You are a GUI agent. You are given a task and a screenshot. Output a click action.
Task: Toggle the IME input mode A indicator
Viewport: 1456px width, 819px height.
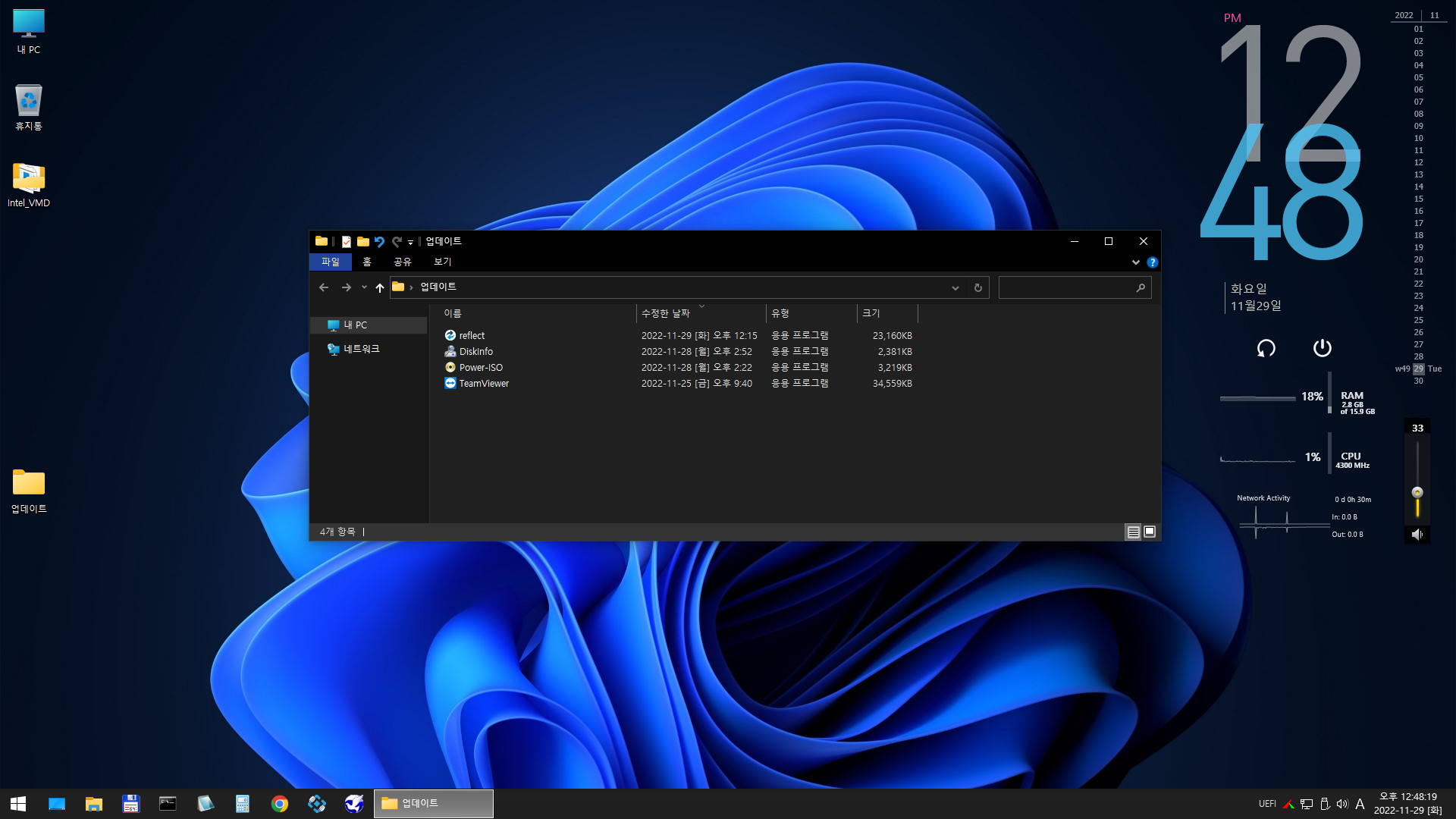point(1360,804)
